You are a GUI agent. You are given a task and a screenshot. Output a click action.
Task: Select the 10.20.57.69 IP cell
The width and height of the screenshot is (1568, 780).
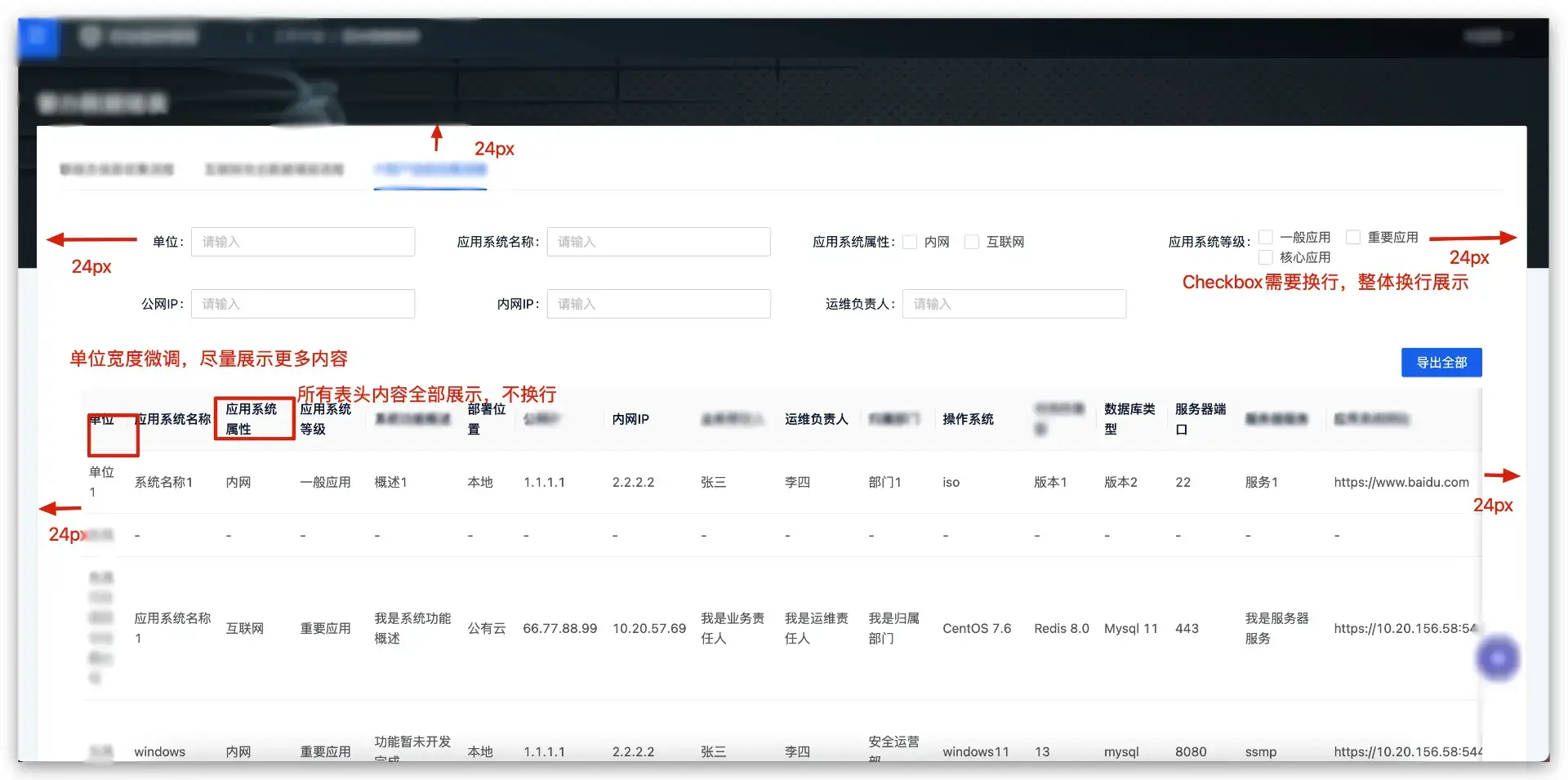[x=649, y=628]
